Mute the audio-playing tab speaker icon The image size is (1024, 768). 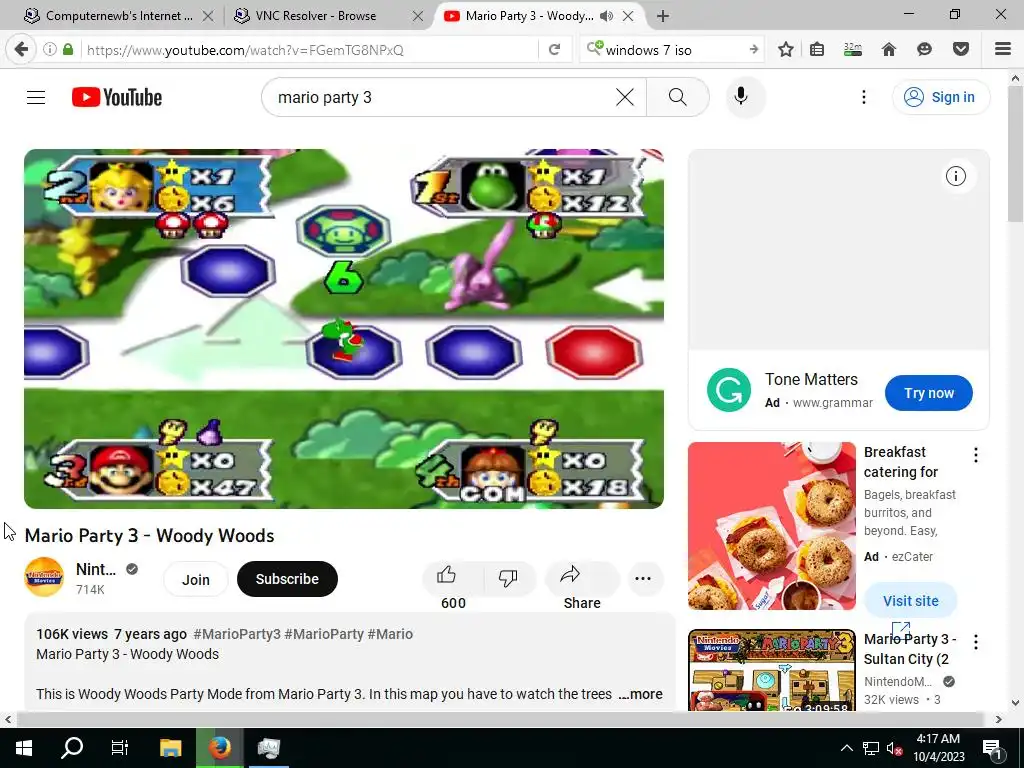click(x=607, y=16)
